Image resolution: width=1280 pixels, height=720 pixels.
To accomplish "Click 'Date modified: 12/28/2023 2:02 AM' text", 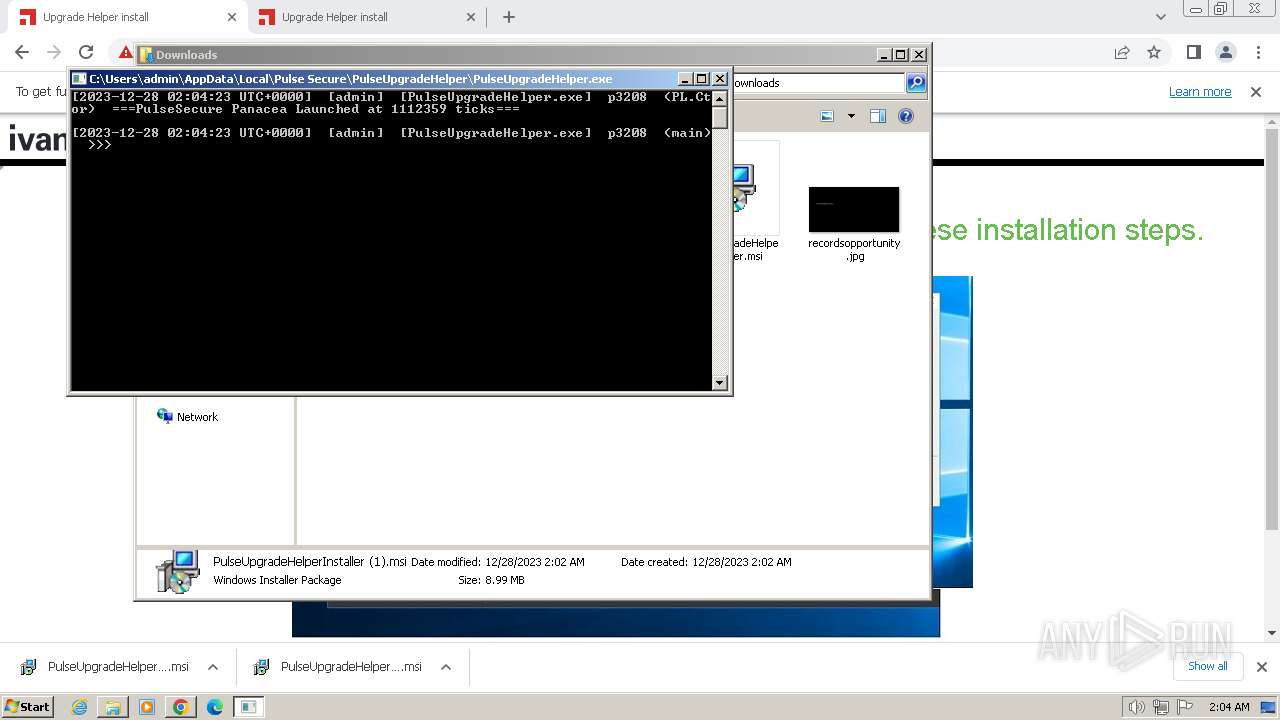I will click(x=498, y=562).
